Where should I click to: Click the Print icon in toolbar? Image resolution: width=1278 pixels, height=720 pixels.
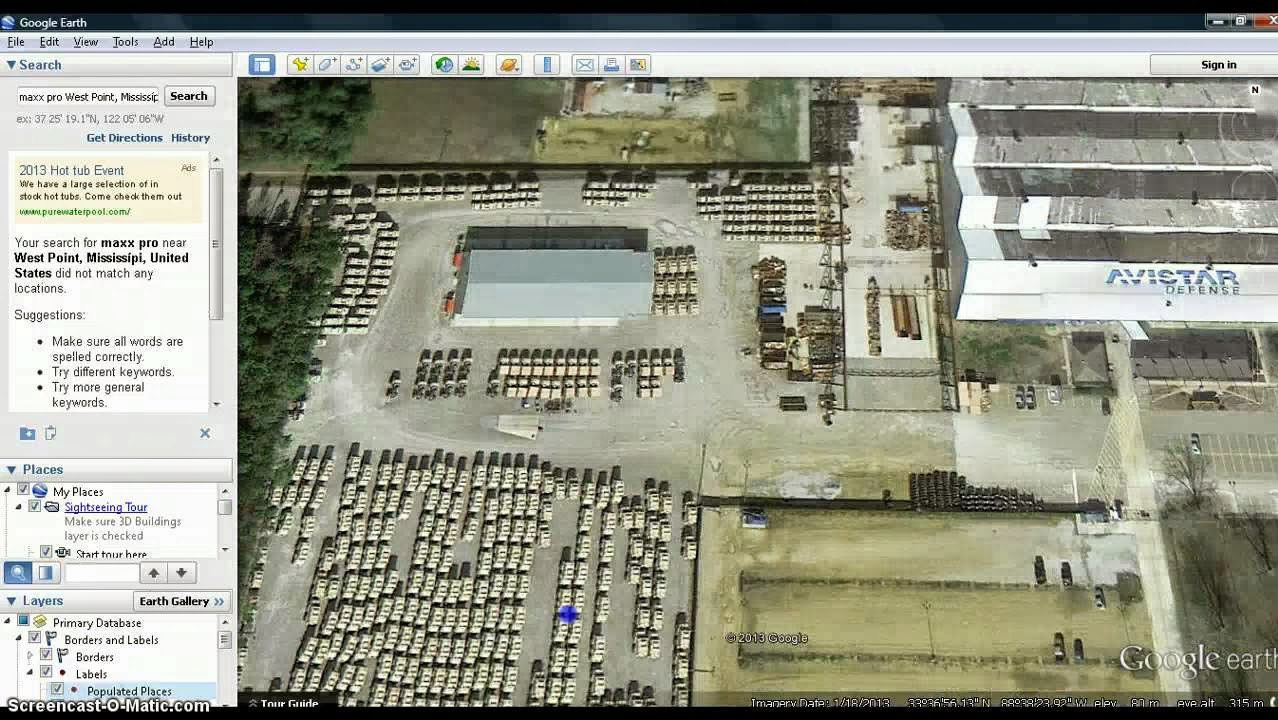[612, 64]
